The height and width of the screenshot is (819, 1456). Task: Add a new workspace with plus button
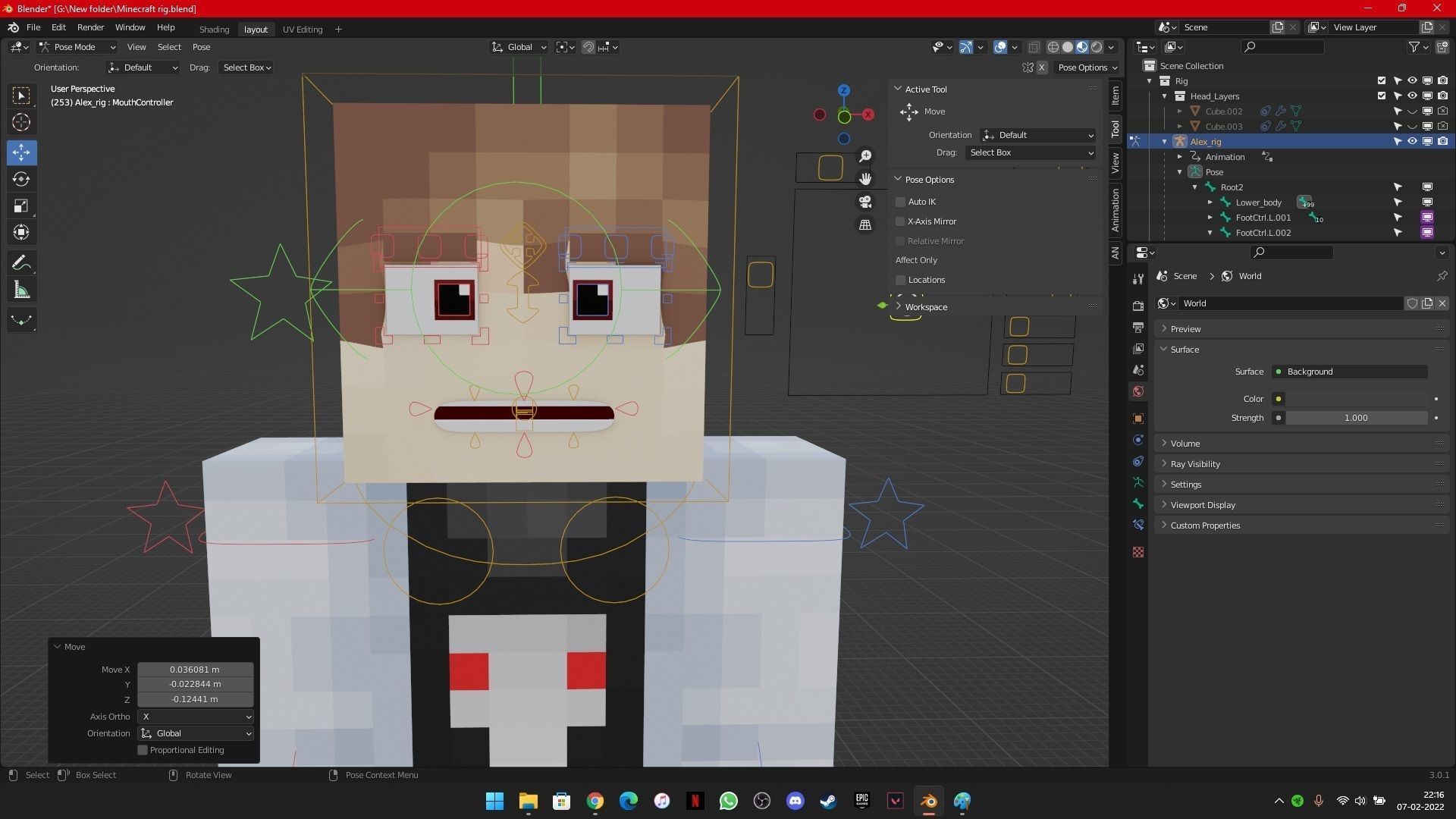click(x=338, y=30)
